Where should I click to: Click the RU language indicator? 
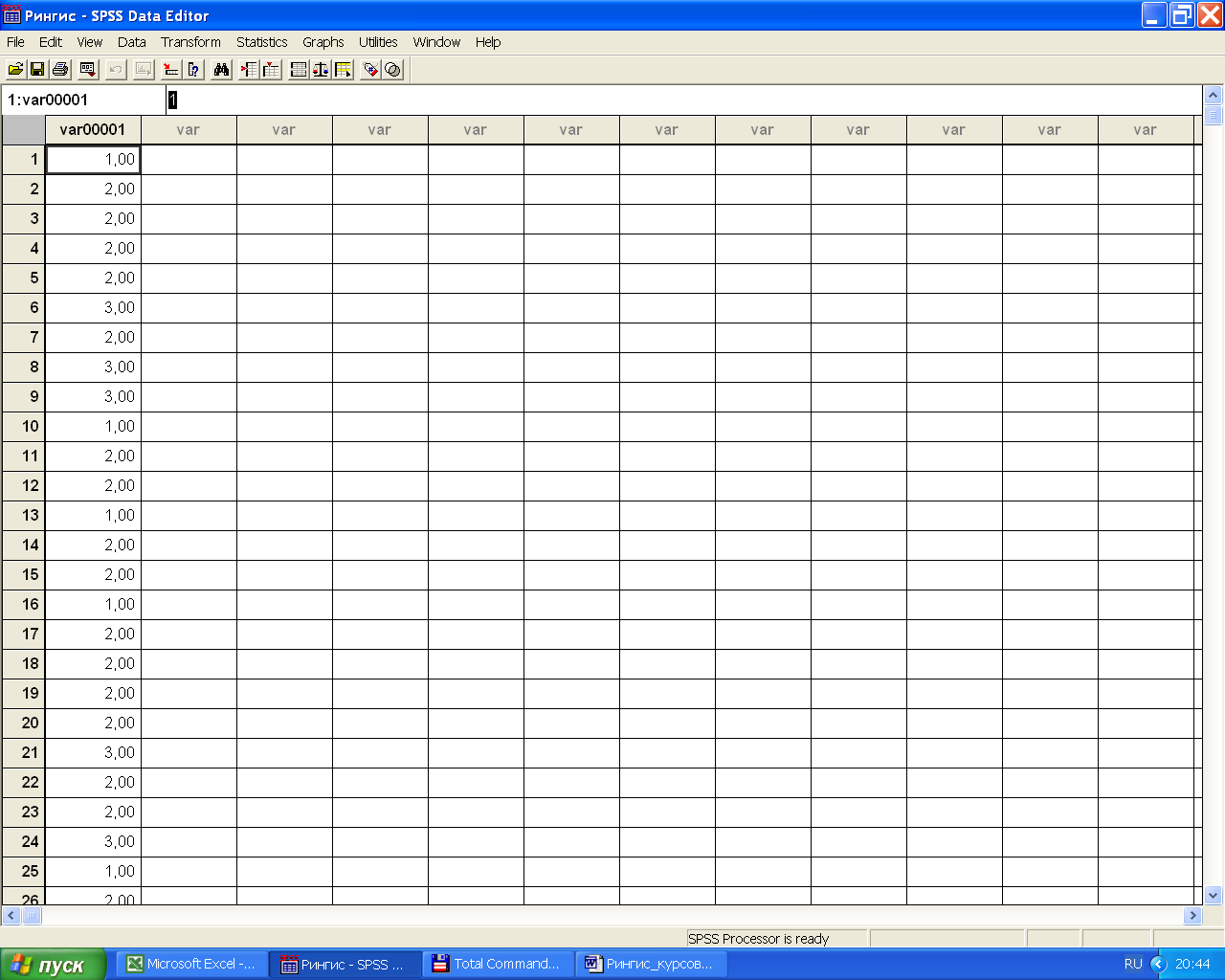coord(1133,965)
